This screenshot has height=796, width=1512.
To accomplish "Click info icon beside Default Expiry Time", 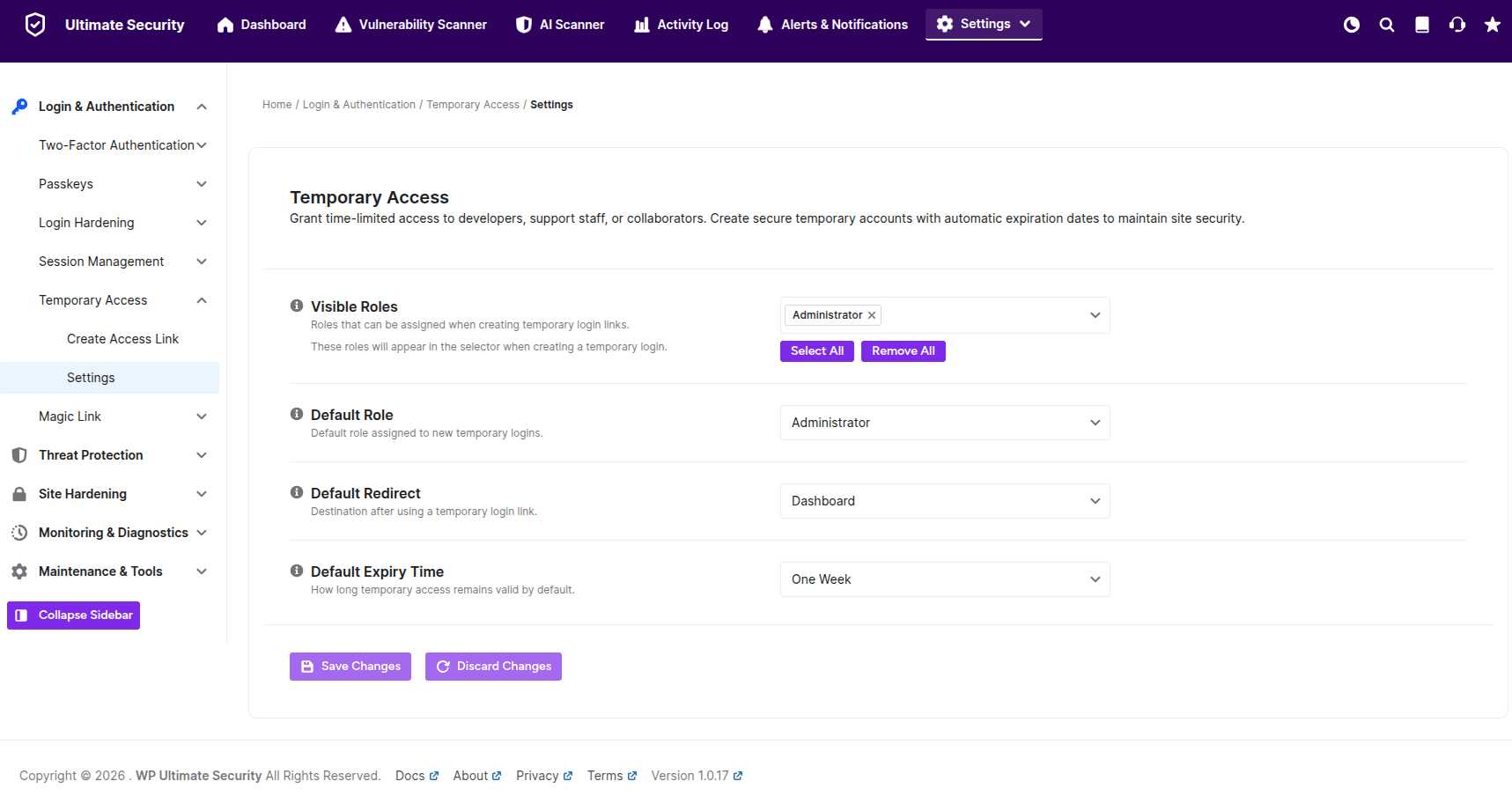I will [x=297, y=571].
